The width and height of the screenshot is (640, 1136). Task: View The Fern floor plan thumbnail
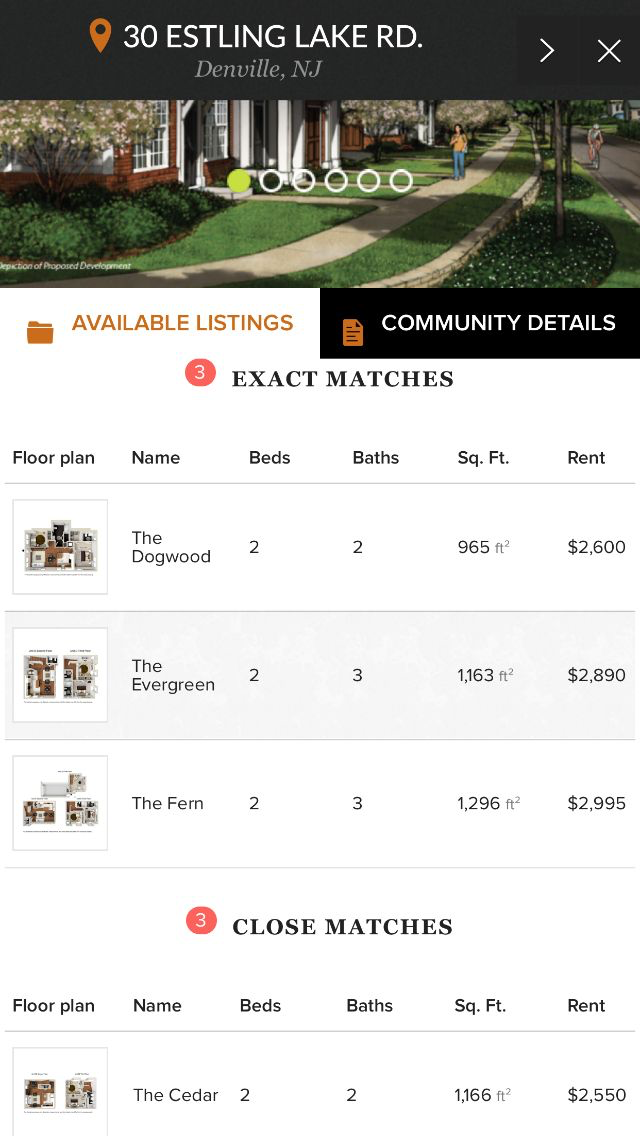[x=60, y=803]
